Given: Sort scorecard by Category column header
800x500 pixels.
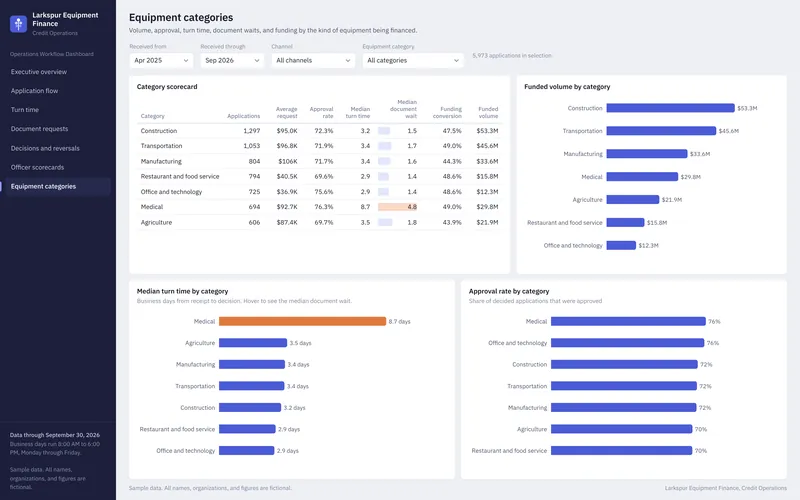Looking at the screenshot, I should (153, 116).
